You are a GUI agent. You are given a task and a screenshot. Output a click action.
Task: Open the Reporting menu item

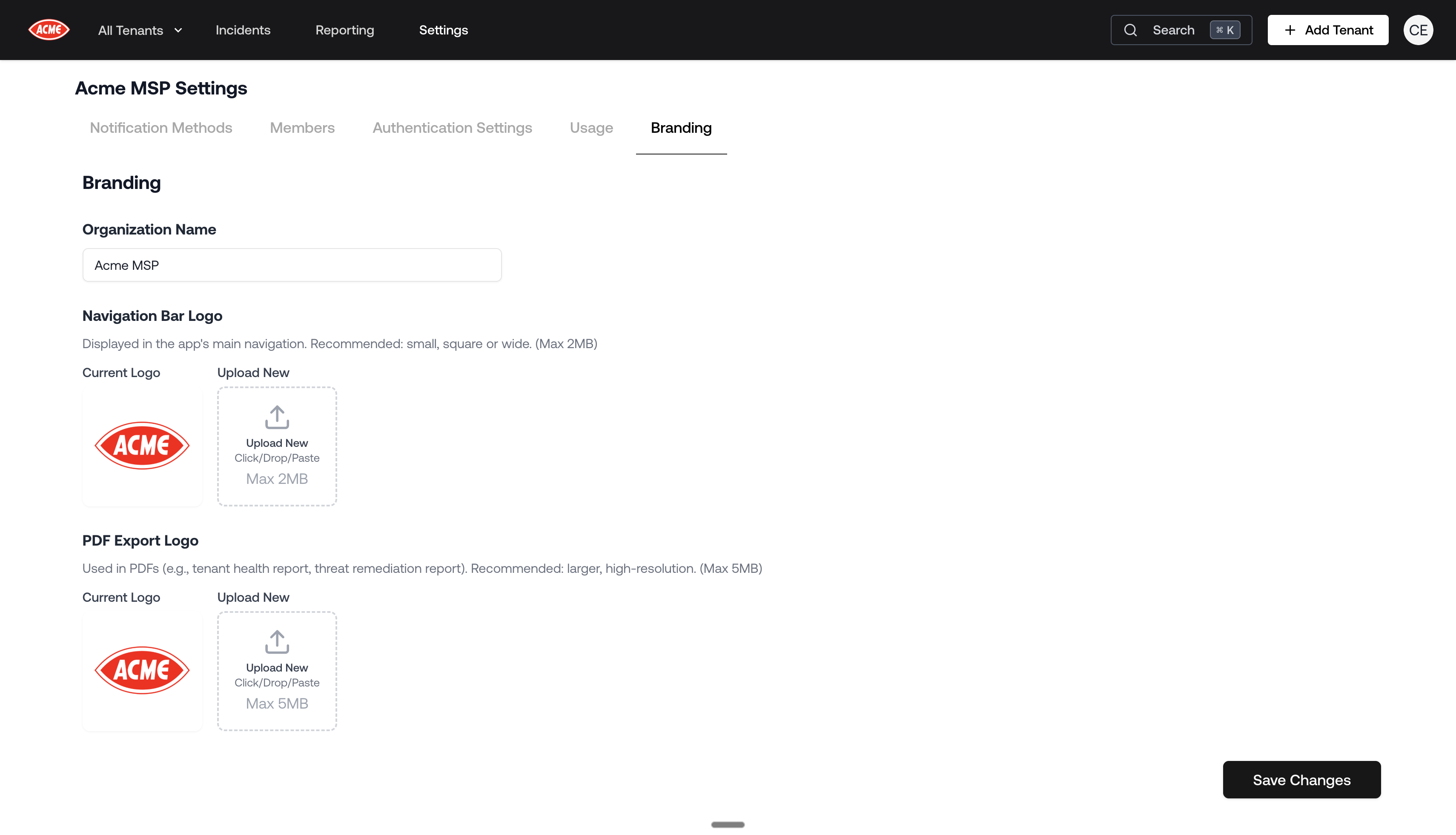click(344, 30)
